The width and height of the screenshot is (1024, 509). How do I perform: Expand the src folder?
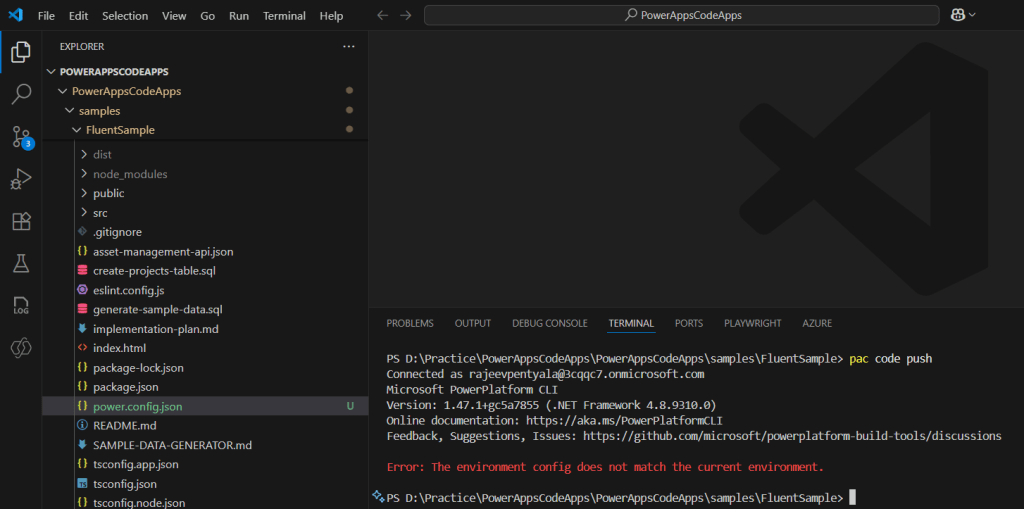tap(100, 213)
